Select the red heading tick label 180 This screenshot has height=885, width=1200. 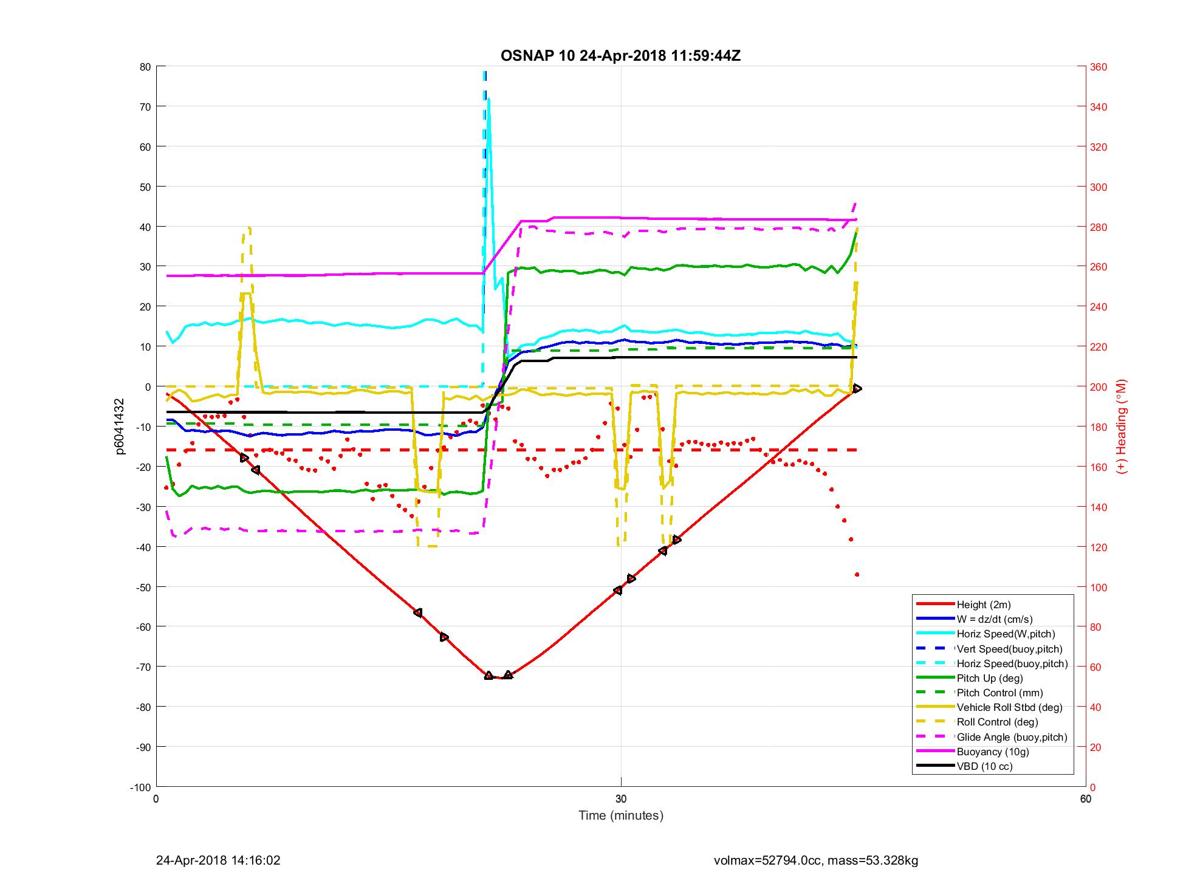pos(1100,427)
